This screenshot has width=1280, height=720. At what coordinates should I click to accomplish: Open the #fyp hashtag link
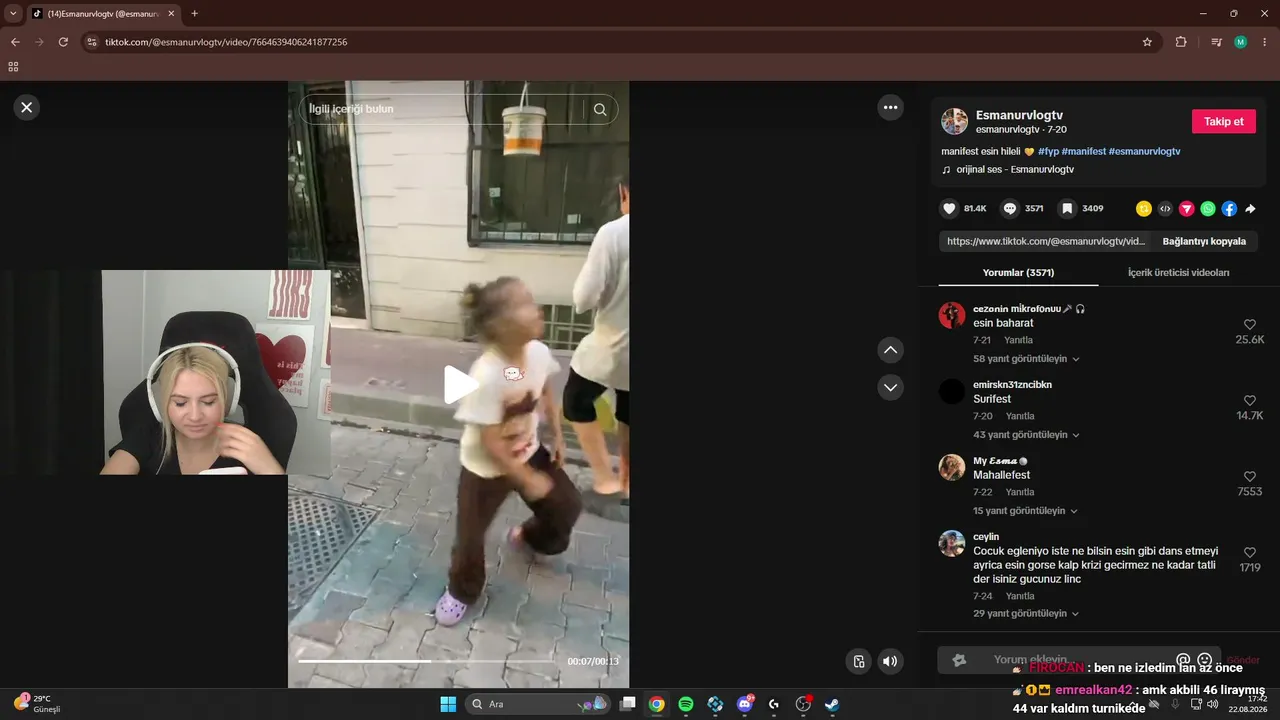click(x=1048, y=151)
